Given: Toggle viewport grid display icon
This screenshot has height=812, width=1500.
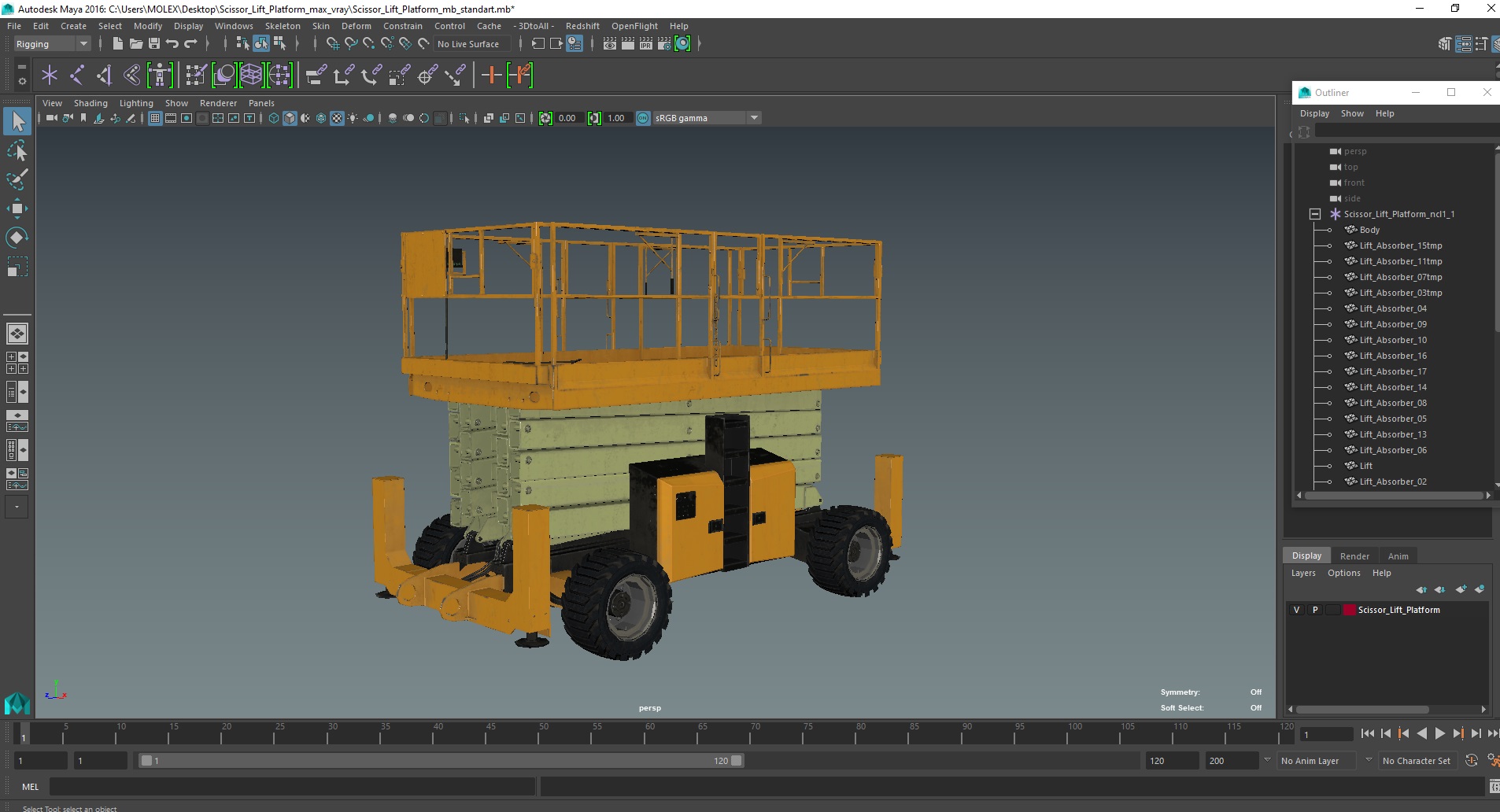Looking at the screenshot, I should point(155,118).
